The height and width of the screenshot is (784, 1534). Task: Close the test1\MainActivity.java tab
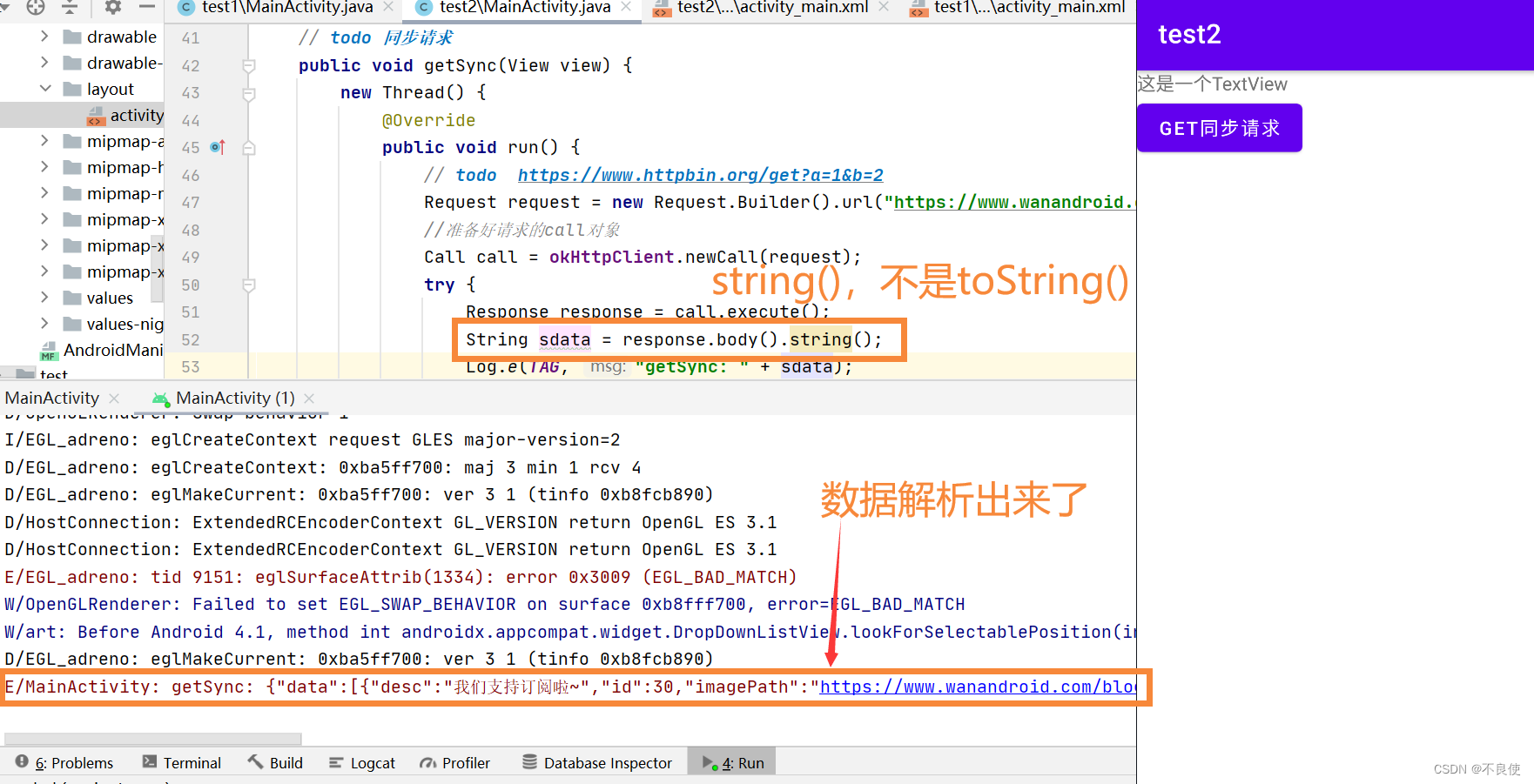388,8
